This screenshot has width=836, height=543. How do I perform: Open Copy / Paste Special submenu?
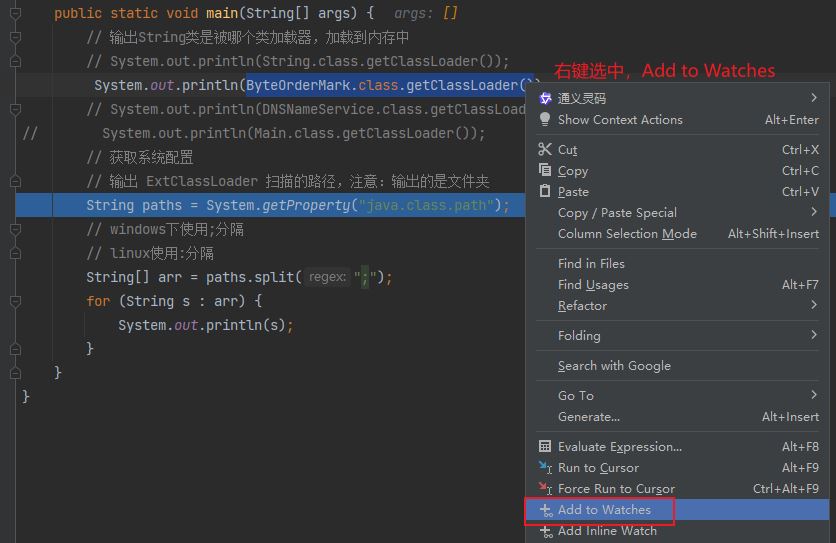tap(677, 212)
